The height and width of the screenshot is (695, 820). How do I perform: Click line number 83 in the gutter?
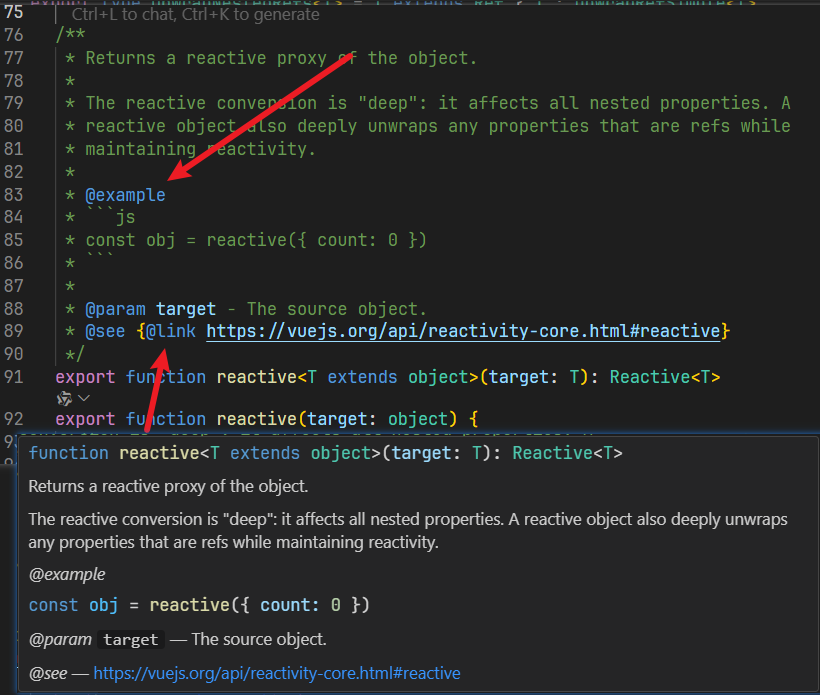14,195
